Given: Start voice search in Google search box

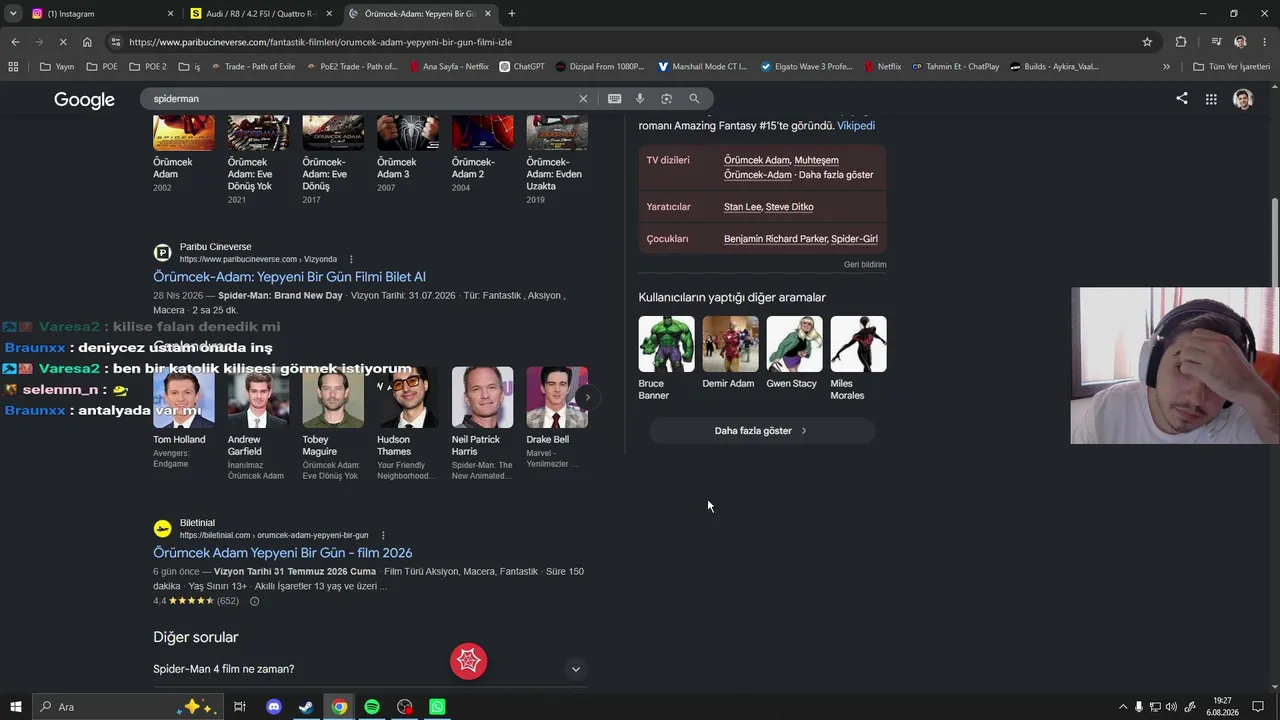Looking at the screenshot, I should (x=640, y=99).
